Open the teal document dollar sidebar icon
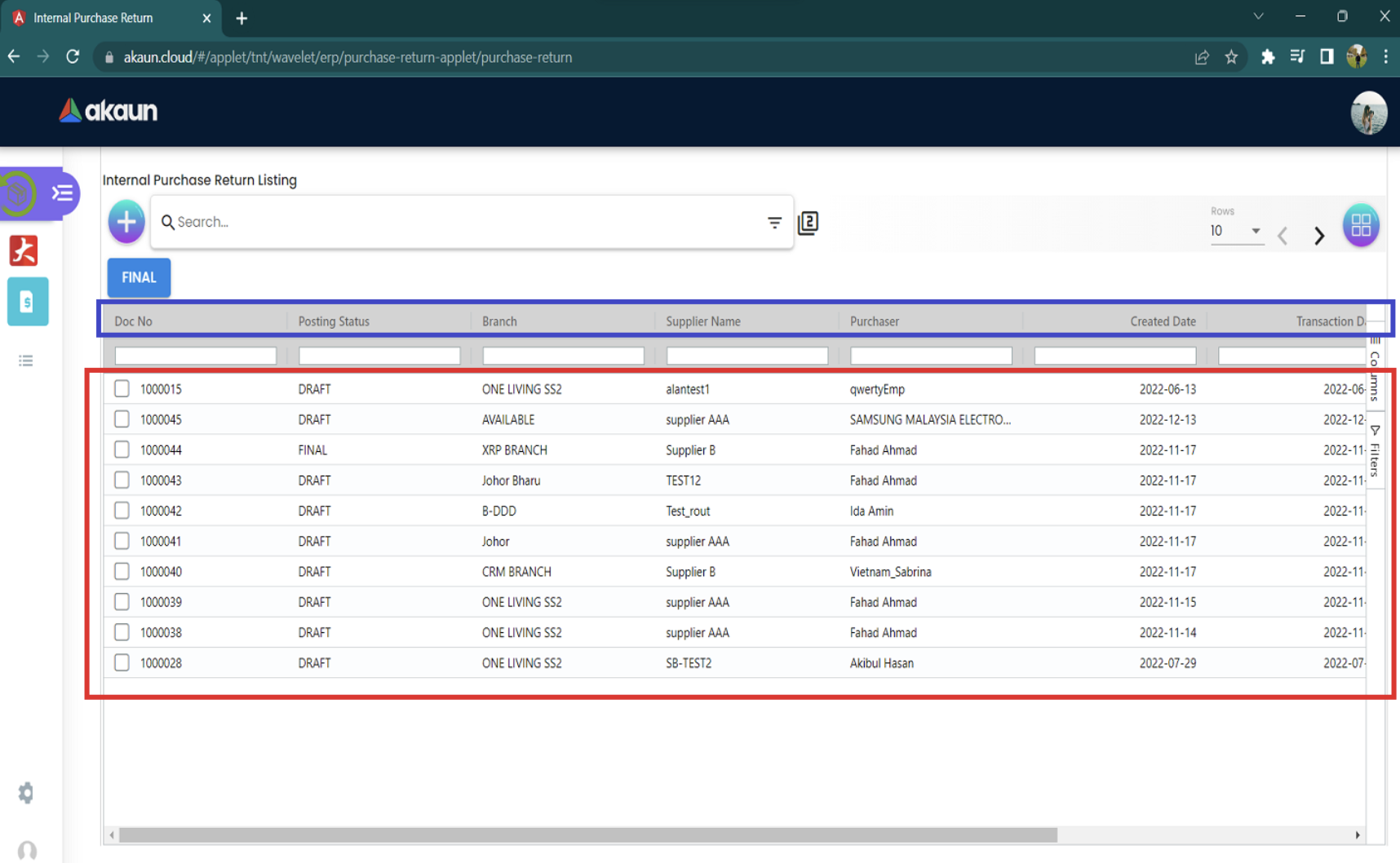This screenshot has width=1400, height=863. (x=27, y=303)
